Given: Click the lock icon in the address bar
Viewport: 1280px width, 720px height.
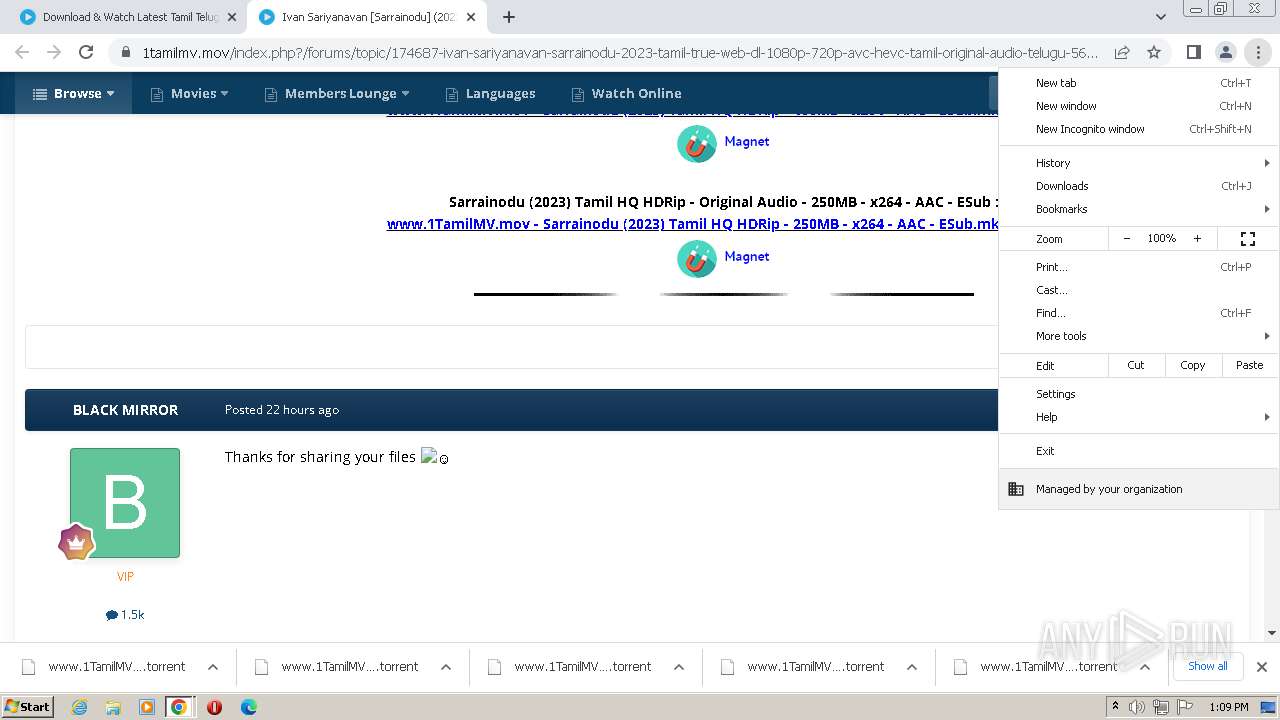Looking at the screenshot, I should point(125,52).
